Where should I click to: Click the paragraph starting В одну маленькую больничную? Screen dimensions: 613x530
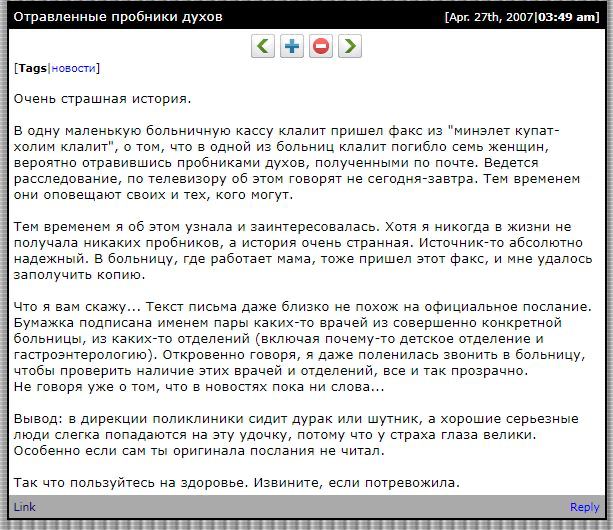pyautogui.click(x=297, y=163)
